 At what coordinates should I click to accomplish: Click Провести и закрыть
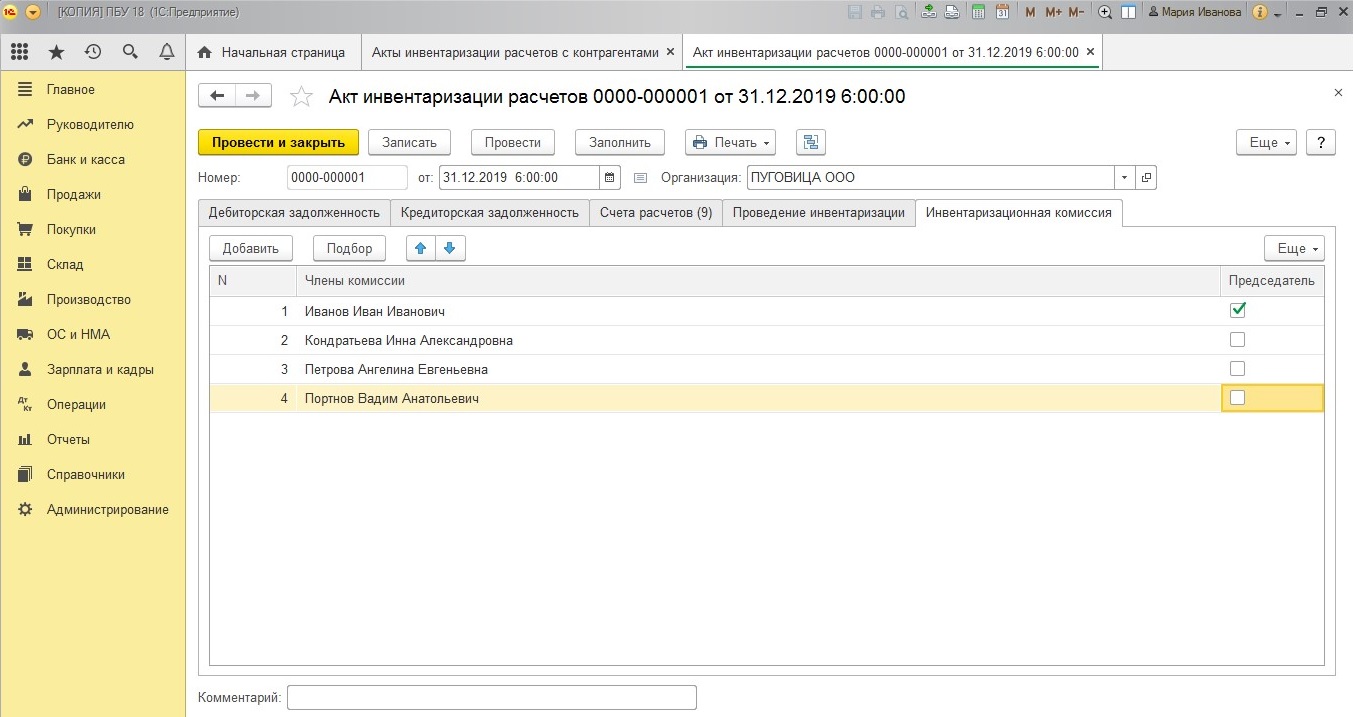(278, 142)
